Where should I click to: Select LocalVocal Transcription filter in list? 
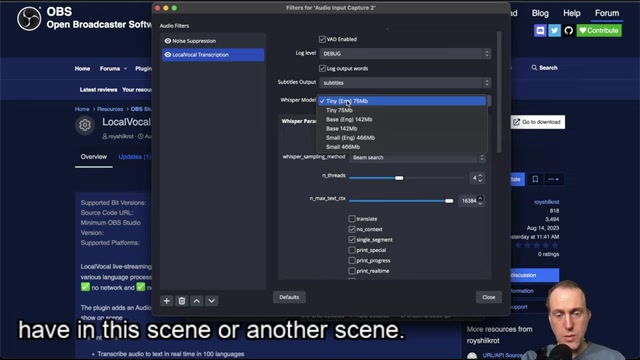[x=213, y=55]
